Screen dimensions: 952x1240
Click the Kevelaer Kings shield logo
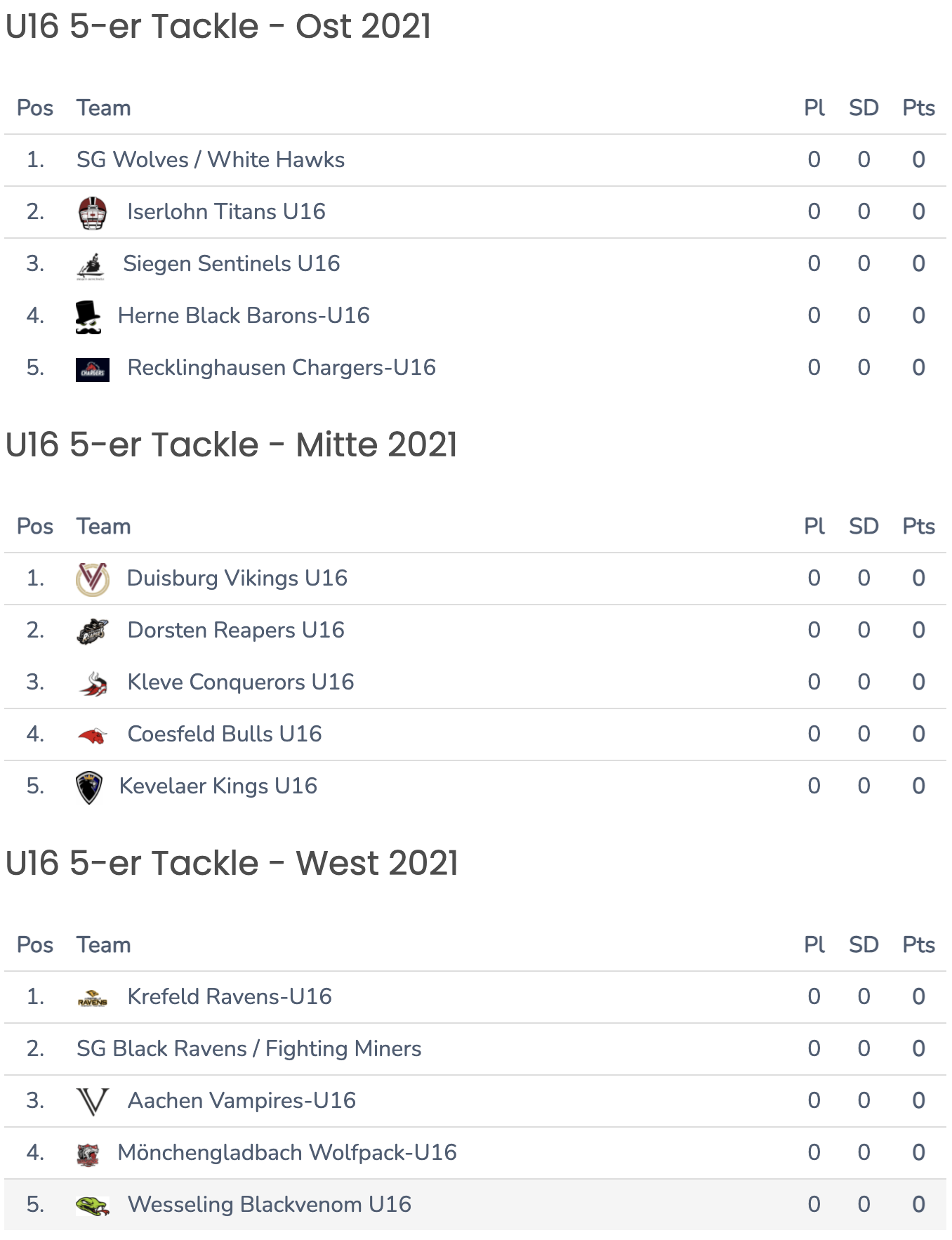click(89, 787)
